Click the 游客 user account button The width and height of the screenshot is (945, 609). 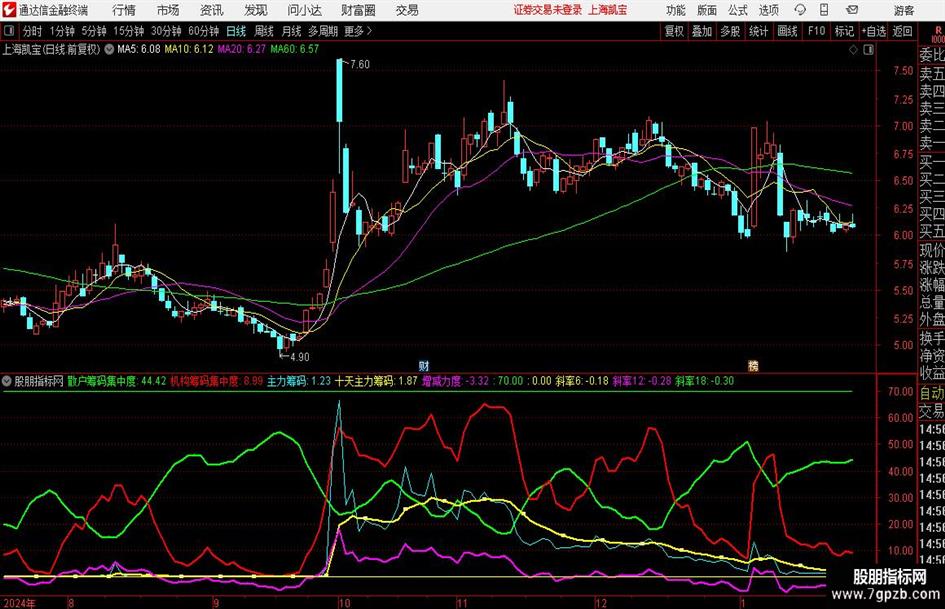(904, 10)
